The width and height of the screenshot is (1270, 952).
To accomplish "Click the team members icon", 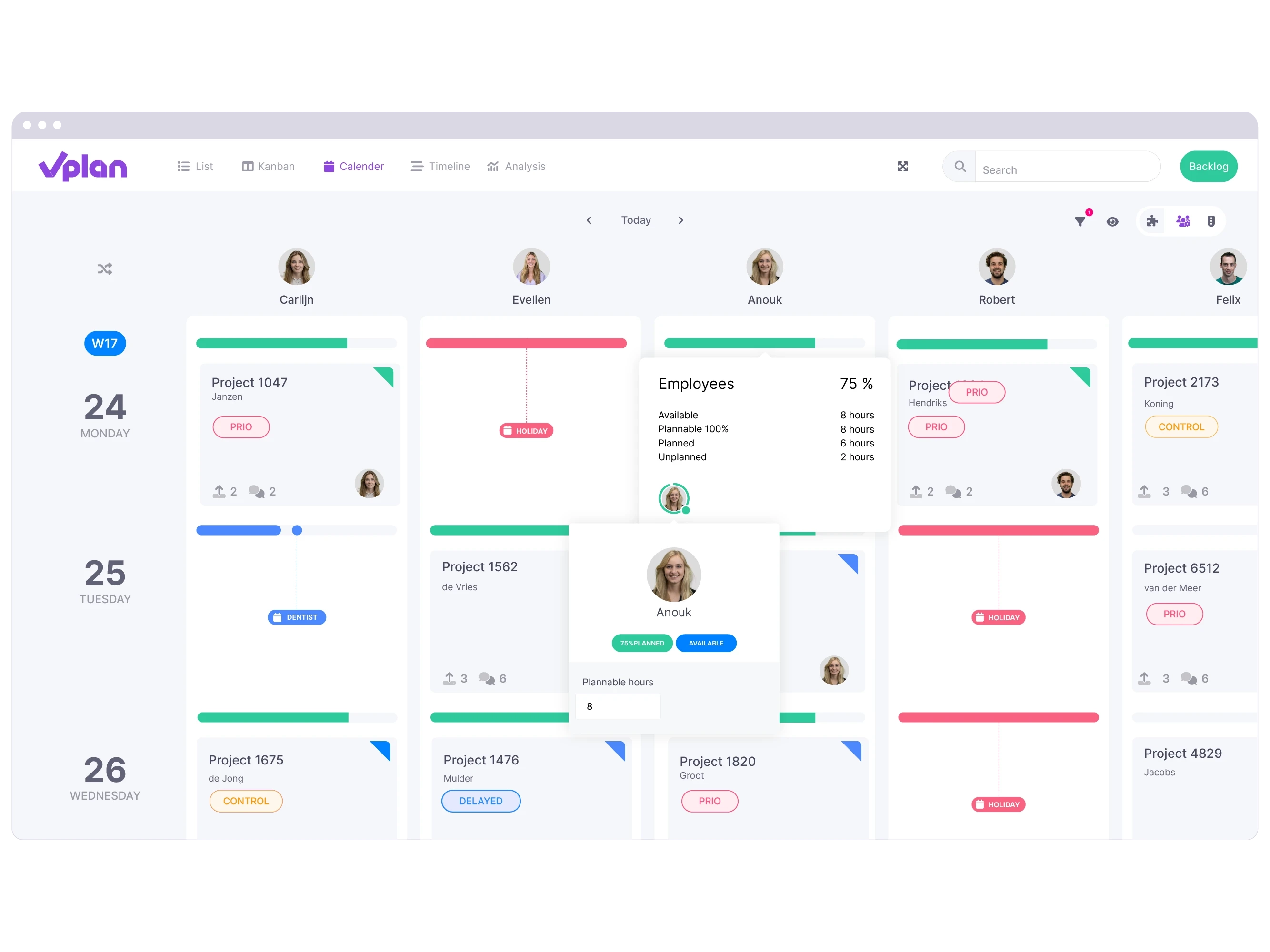I will point(1183,221).
